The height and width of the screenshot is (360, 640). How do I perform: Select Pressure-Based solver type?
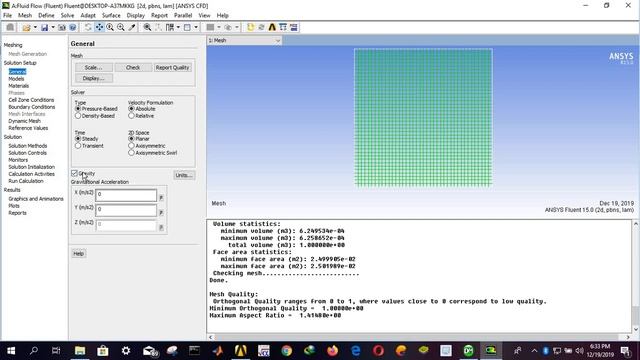pyautogui.click(x=78, y=109)
